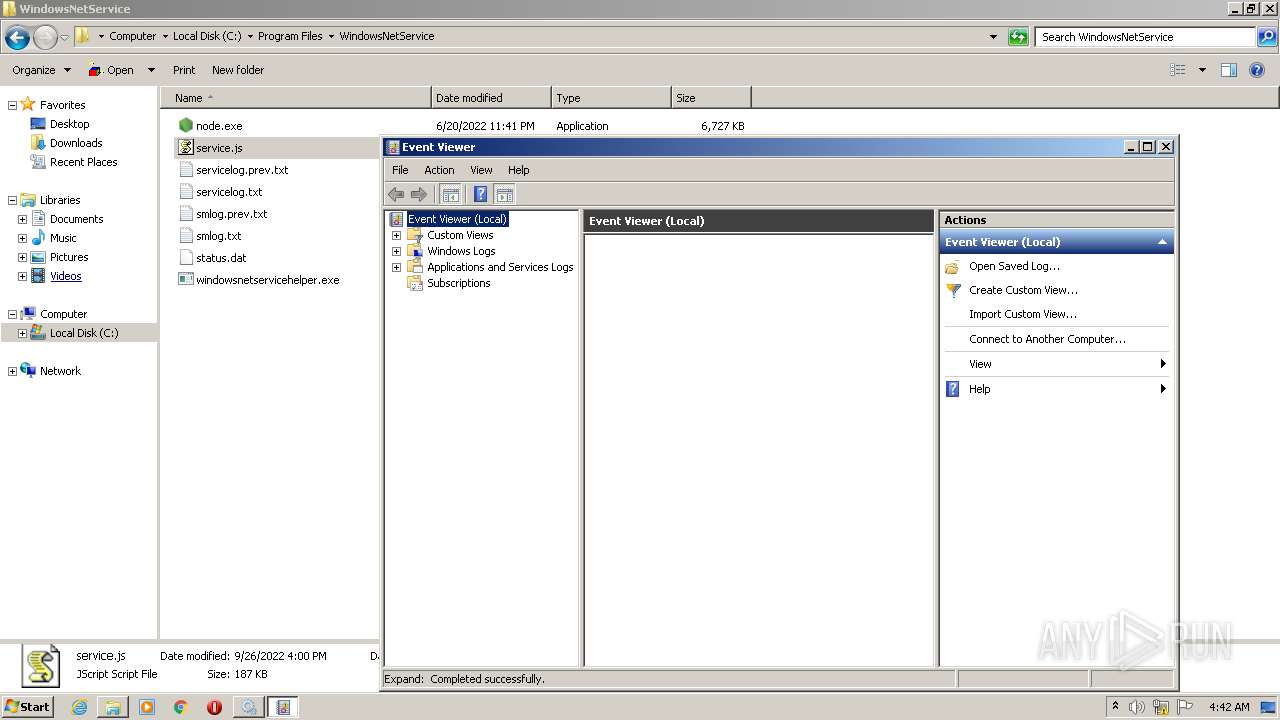Open the Action menu in Event Viewer
The width and height of the screenshot is (1280, 720).
pos(439,170)
